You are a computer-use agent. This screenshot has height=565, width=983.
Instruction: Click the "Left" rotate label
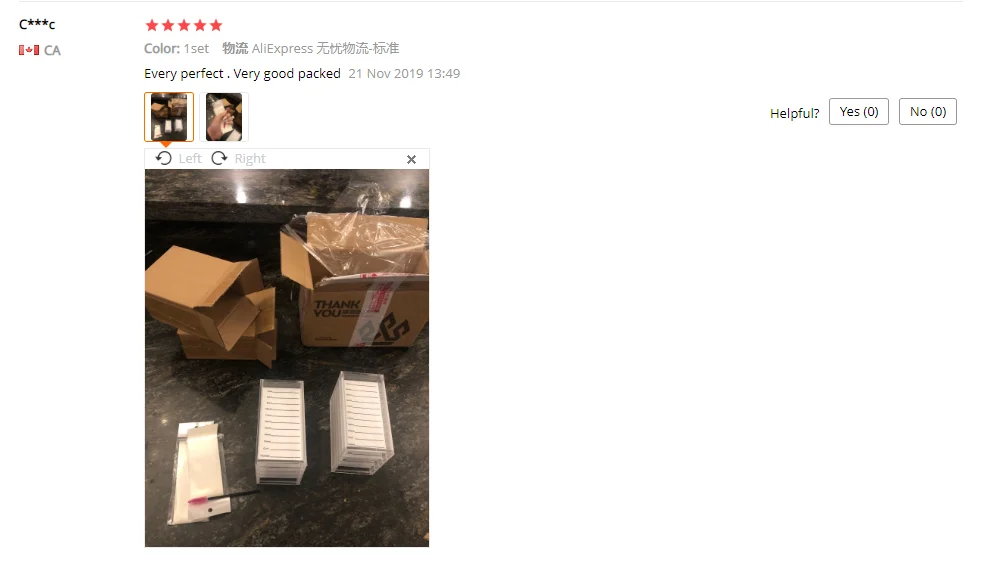tap(190, 159)
